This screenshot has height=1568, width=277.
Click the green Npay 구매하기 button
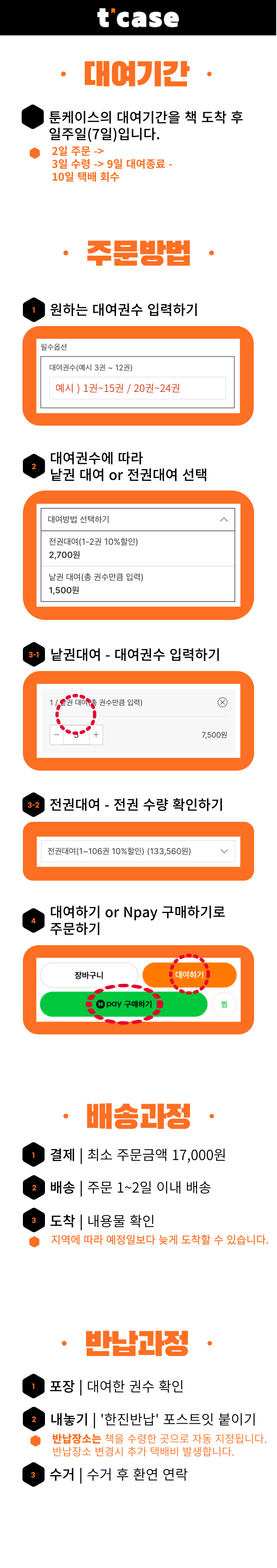123,1004
